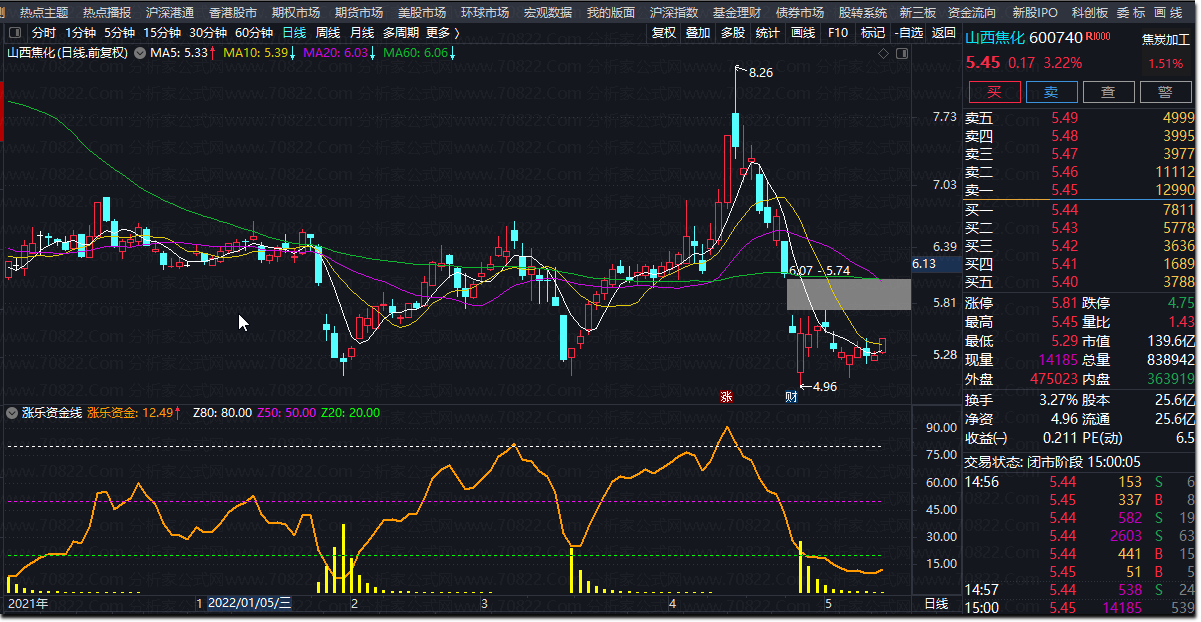Click 标记 mark button
The width and height of the screenshot is (1201, 622).
coord(873,33)
